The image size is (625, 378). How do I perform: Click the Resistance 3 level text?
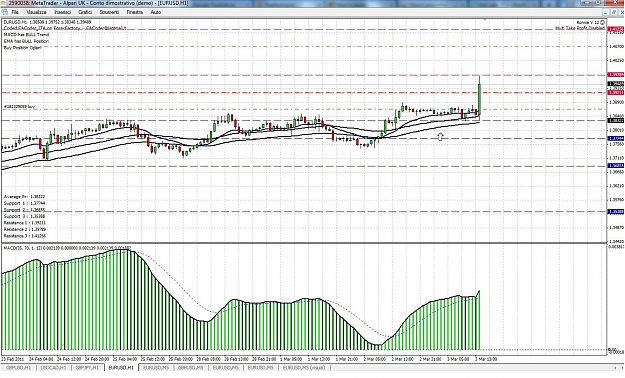[25, 236]
